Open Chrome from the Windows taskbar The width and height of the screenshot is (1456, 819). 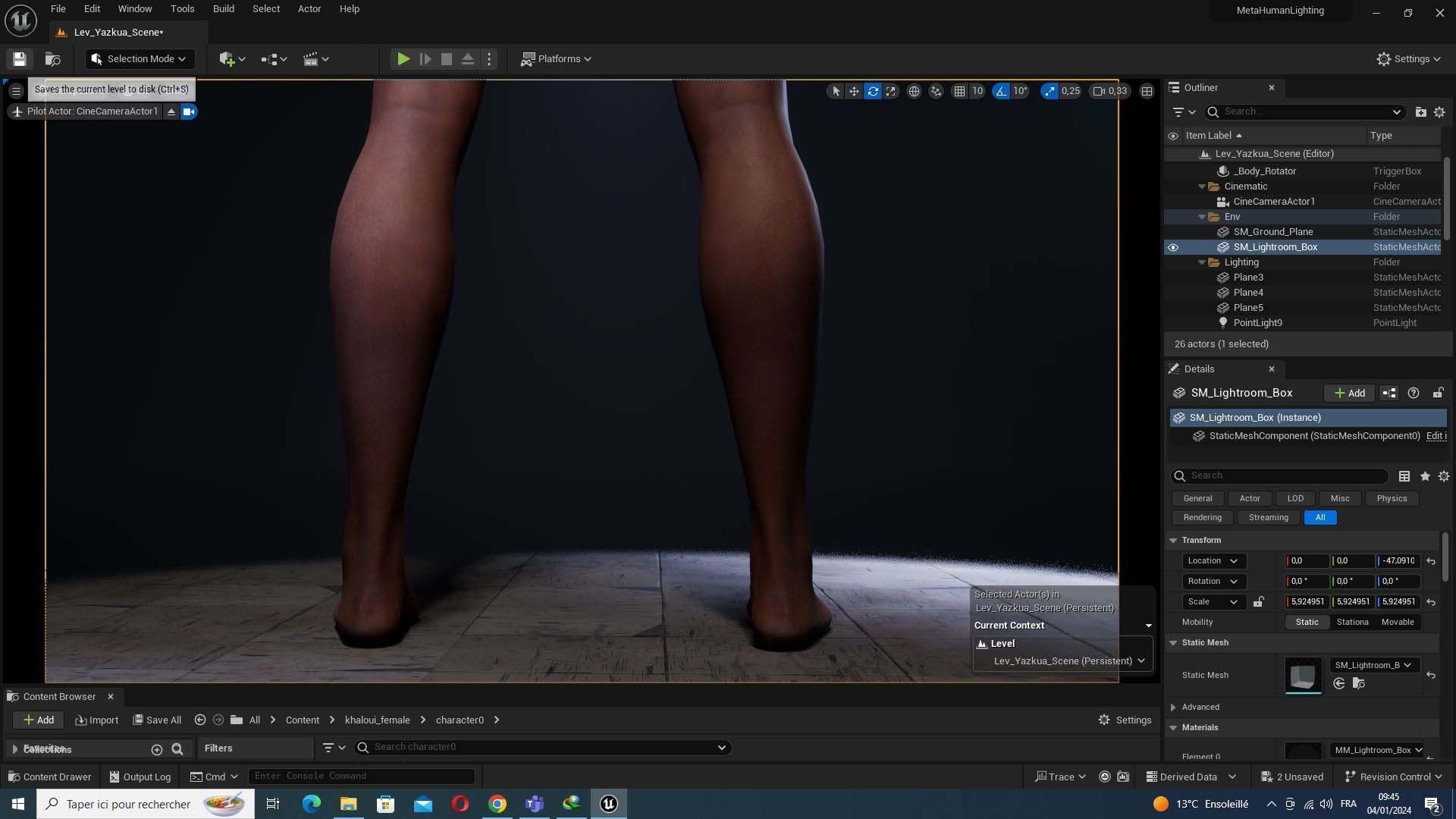[497, 804]
